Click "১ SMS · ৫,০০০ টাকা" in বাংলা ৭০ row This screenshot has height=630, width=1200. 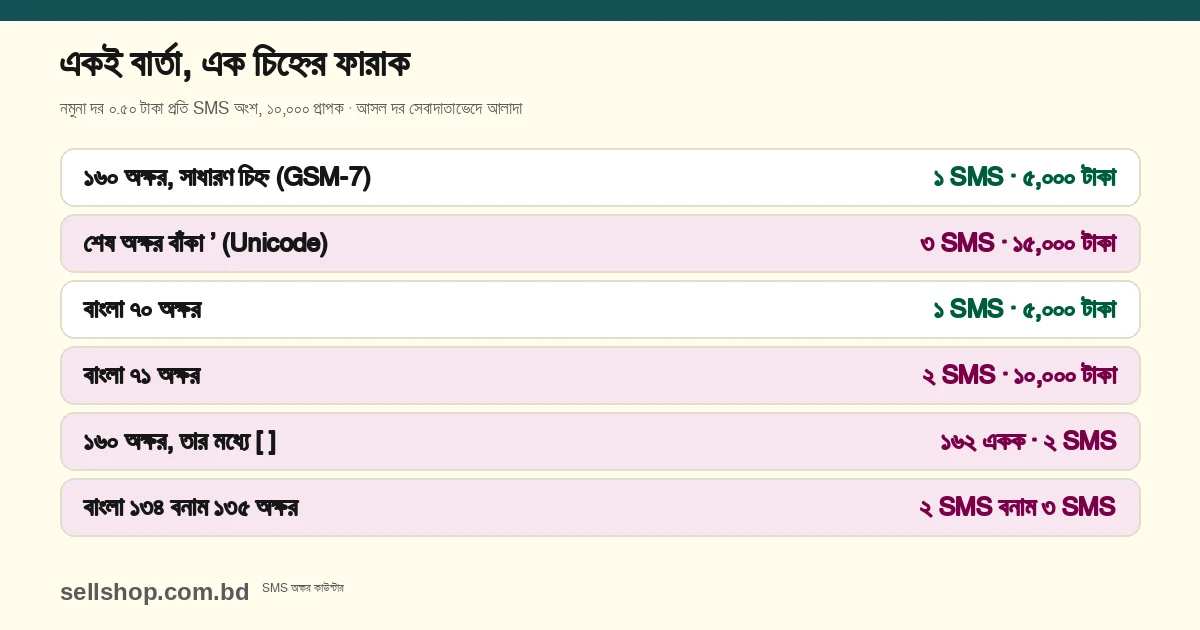1024,310
